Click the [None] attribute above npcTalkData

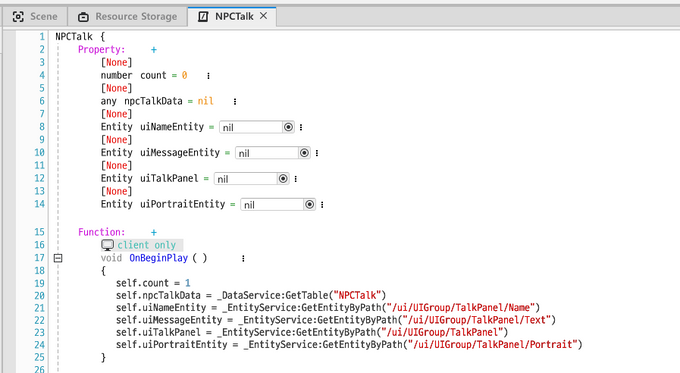click(116, 88)
